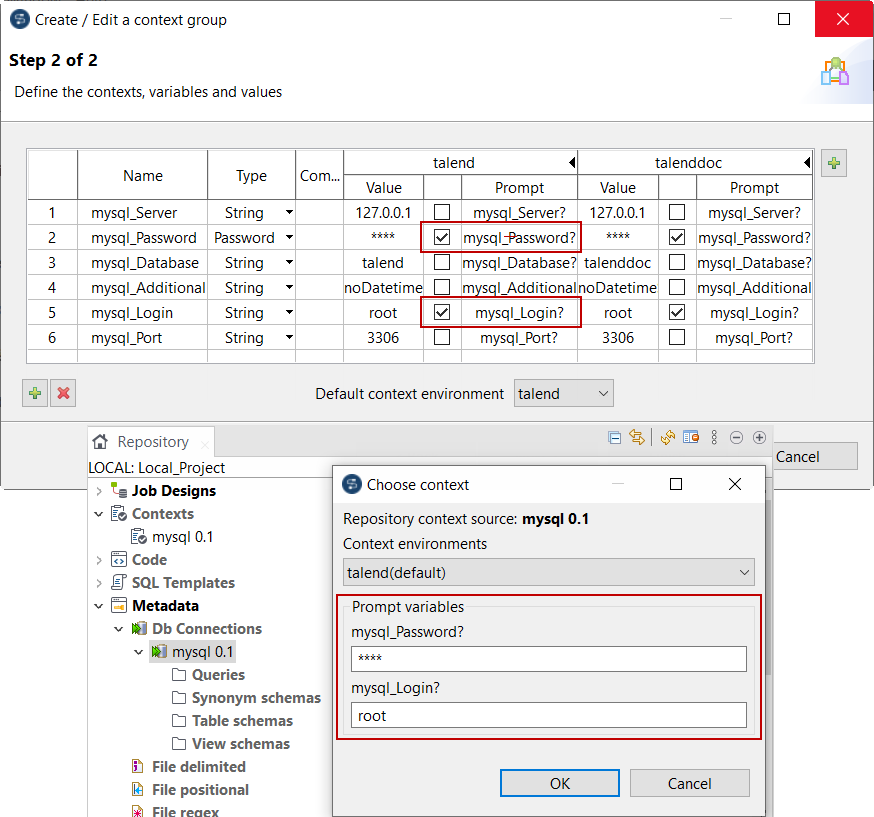This screenshot has width=874, height=817.
Task: Uncheck mysql_Password prompt in talend context
Action: (442, 238)
